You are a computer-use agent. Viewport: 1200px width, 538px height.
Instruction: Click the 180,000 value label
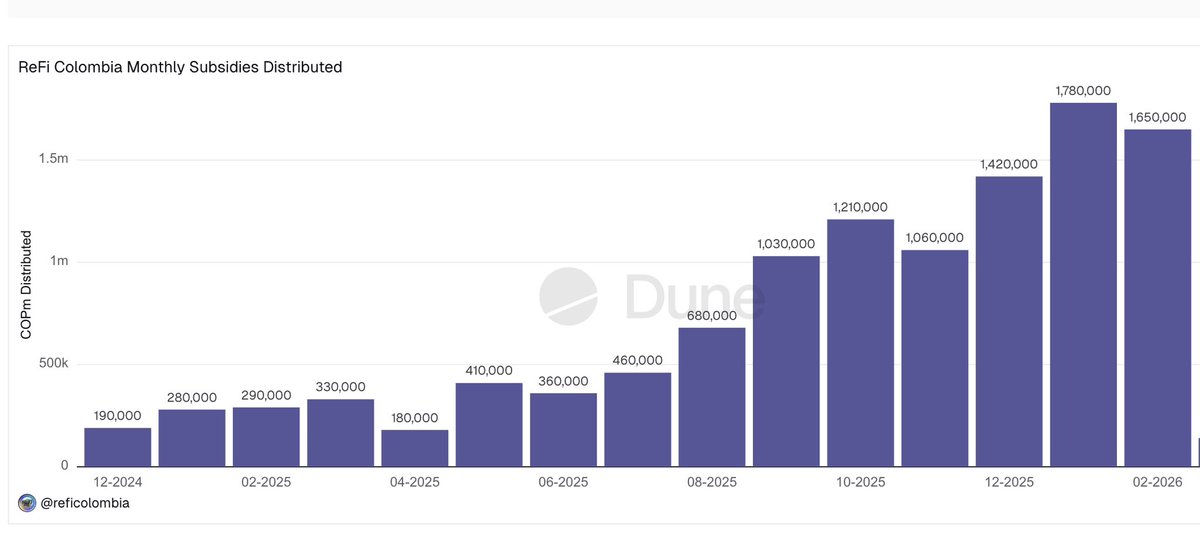(415, 417)
